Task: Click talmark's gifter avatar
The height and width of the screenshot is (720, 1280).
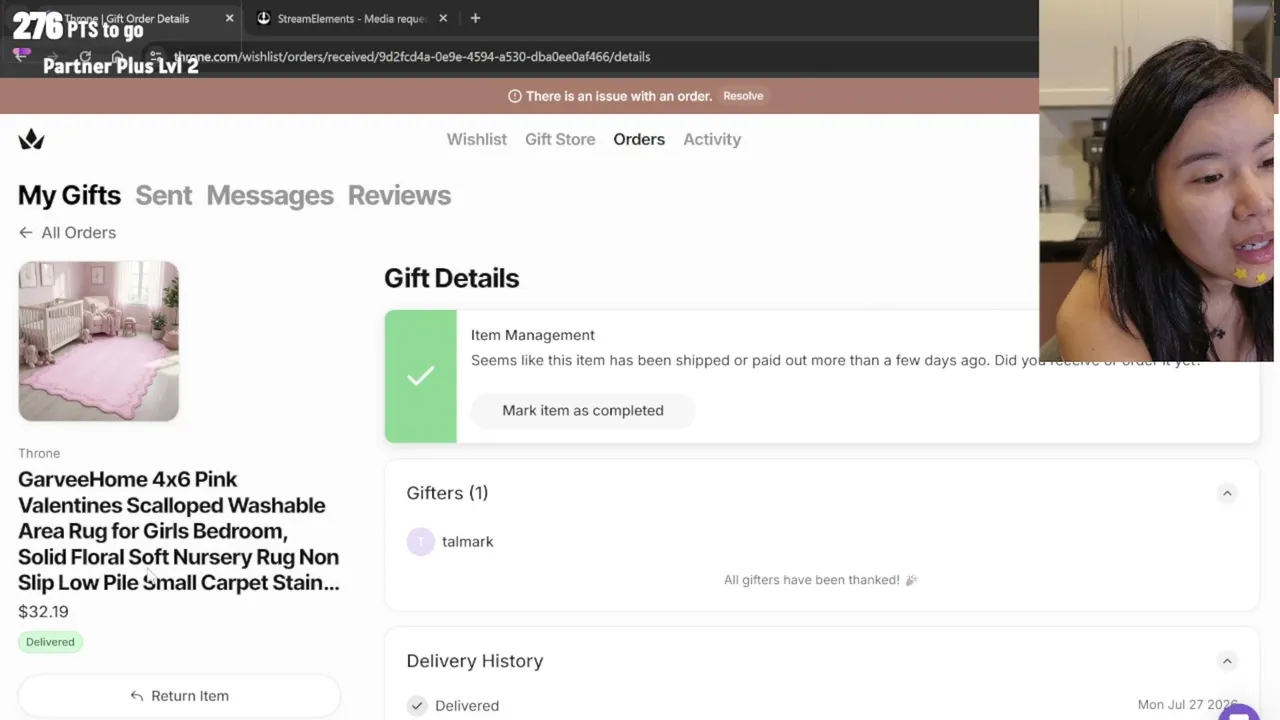Action: point(421,541)
